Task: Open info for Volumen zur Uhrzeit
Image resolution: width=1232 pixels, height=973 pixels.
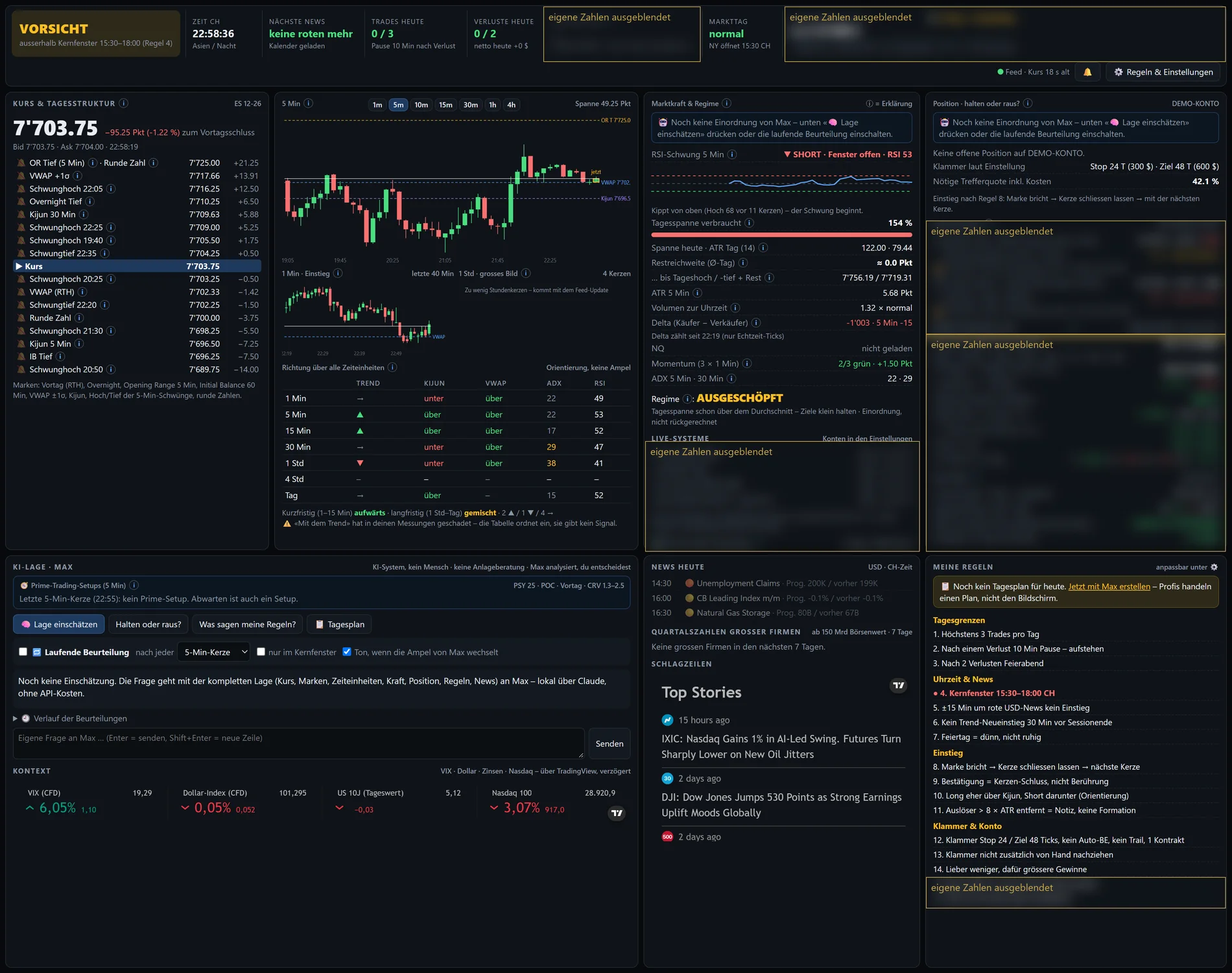Action: pyautogui.click(x=735, y=308)
